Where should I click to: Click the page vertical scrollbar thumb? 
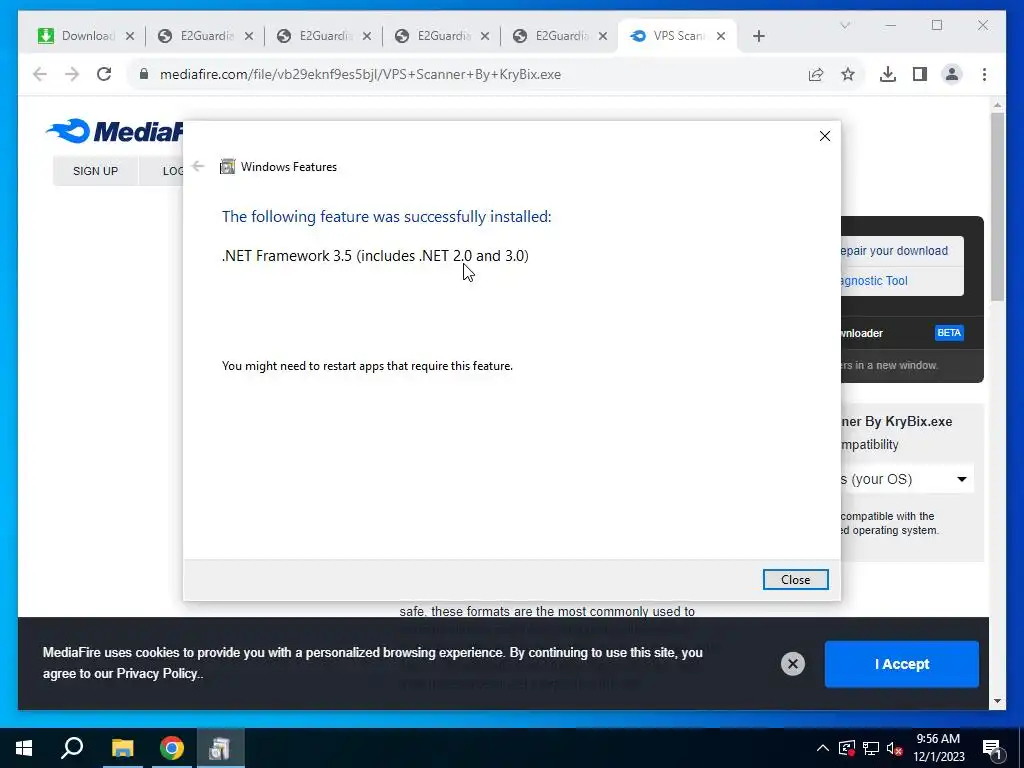tap(997, 206)
